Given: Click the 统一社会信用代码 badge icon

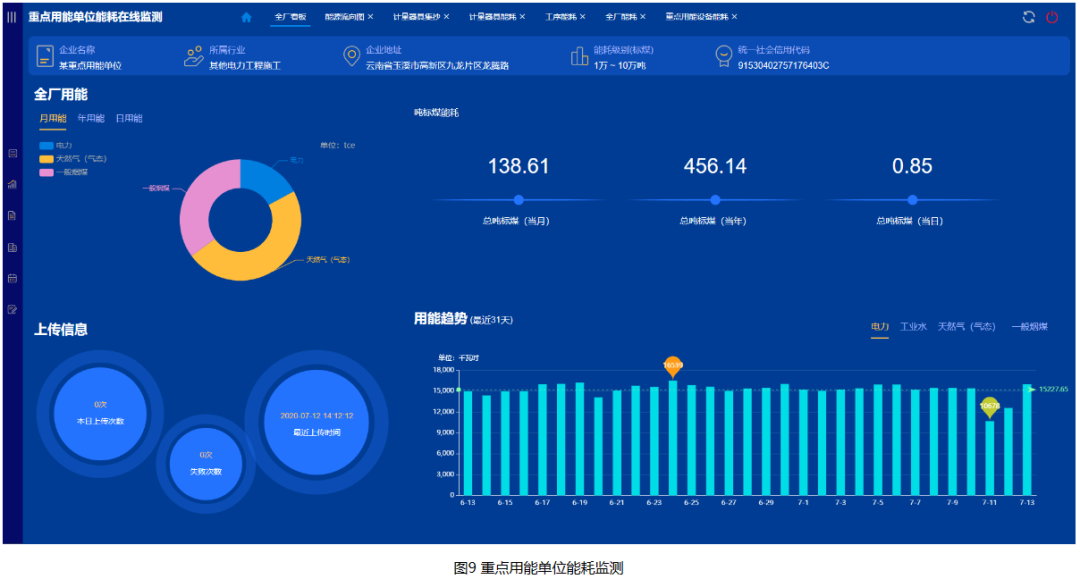Looking at the screenshot, I should point(723,56).
